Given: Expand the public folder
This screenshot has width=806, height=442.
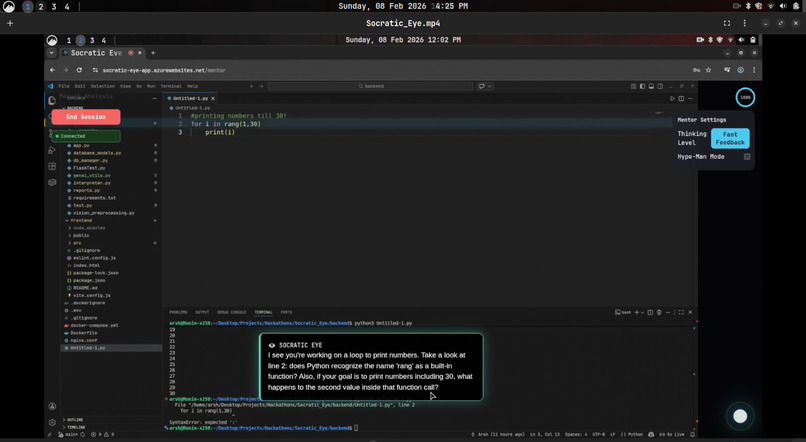Looking at the screenshot, I should [x=81, y=235].
